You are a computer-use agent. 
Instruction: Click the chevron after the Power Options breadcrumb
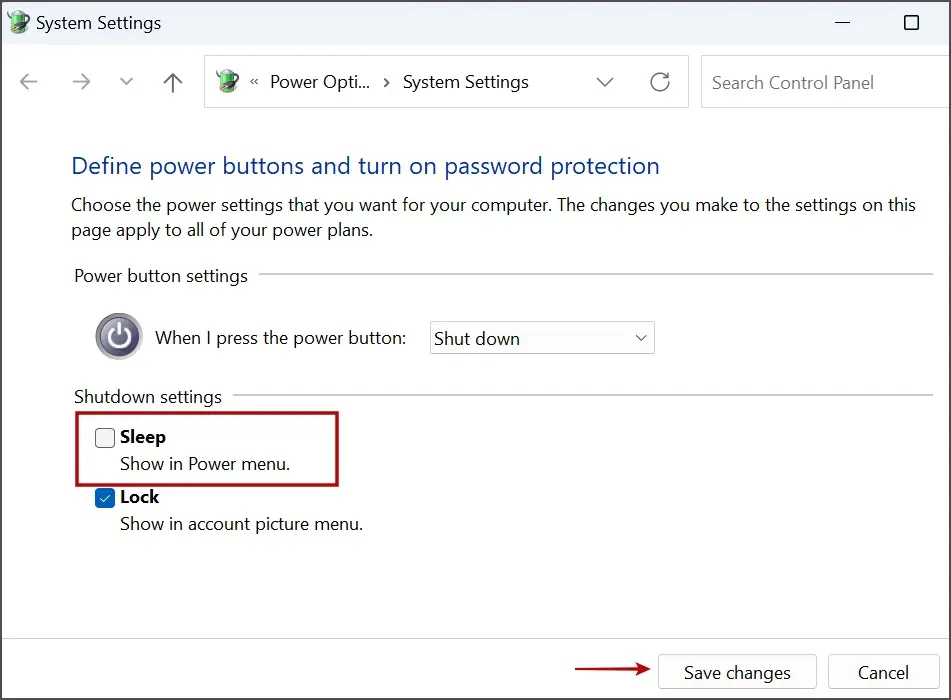385,82
